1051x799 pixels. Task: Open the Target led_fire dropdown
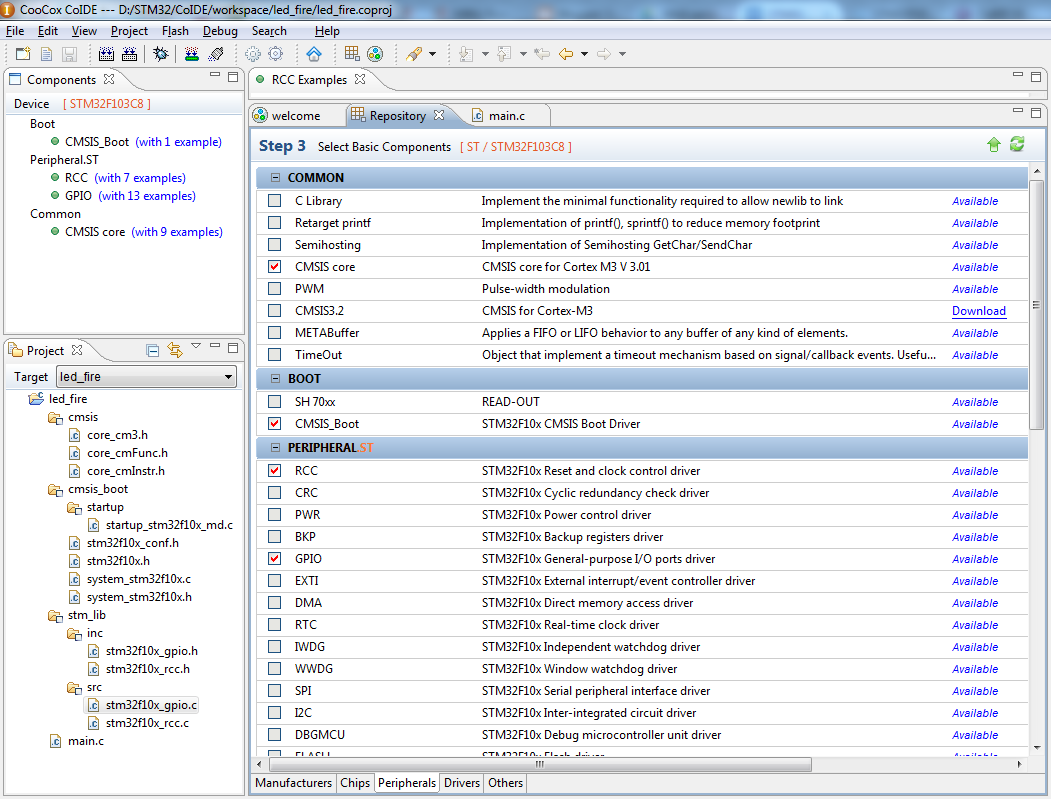click(x=229, y=377)
